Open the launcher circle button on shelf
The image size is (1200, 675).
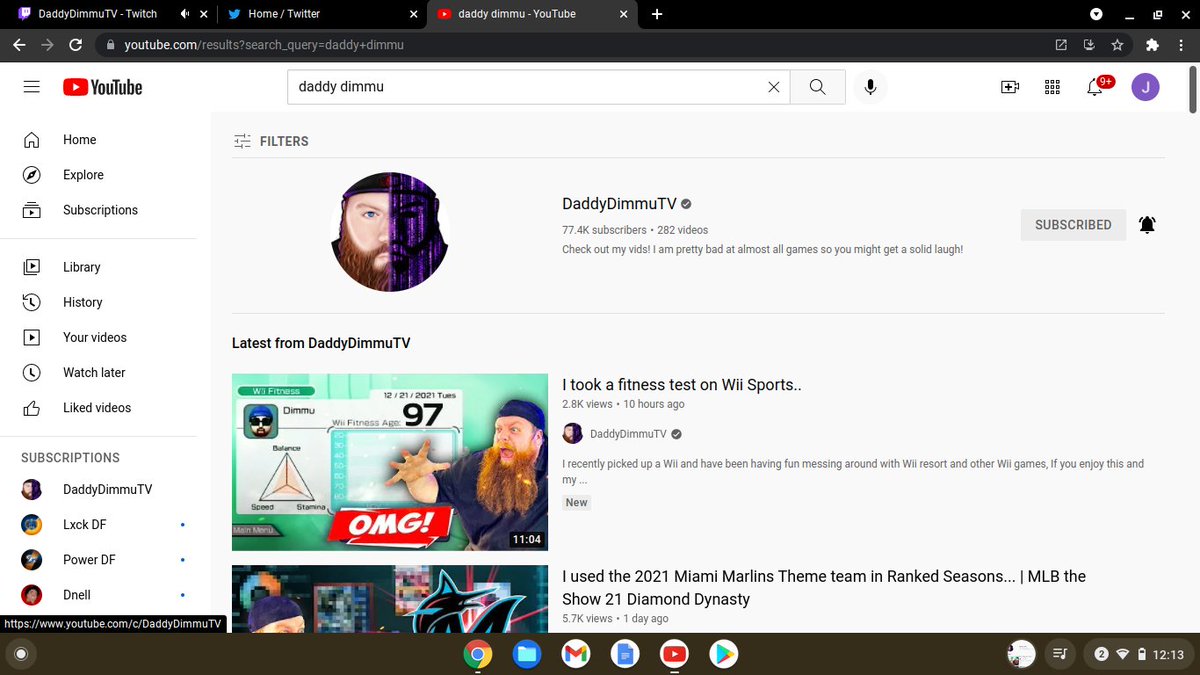pos(20,654)
